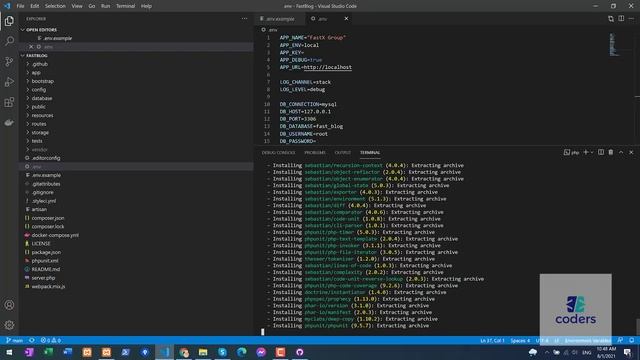
Task: Open Explorer panel more actions ellipsis
Action: tap(244, 19)
